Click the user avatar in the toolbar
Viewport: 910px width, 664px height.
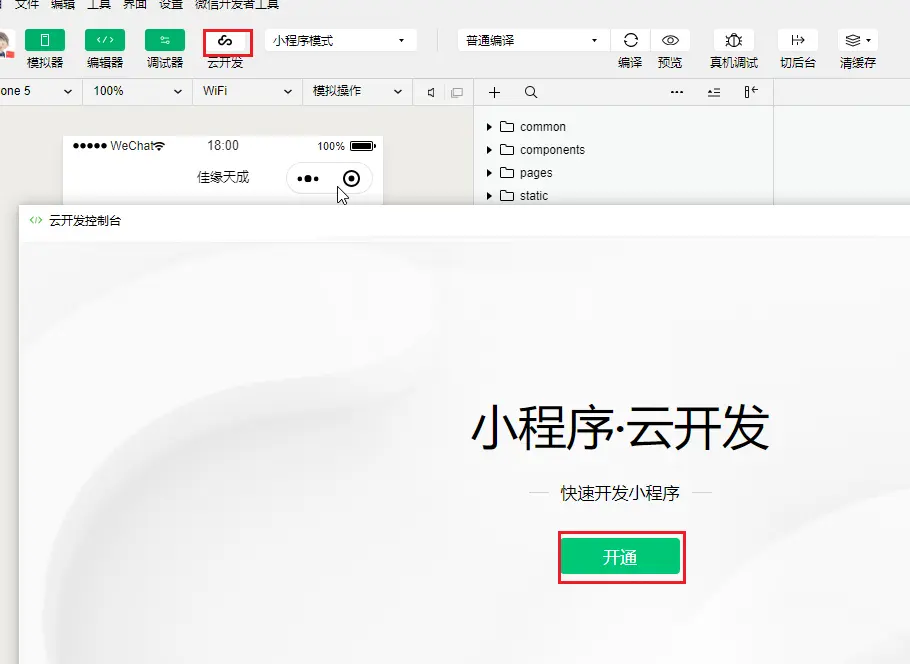7,45
